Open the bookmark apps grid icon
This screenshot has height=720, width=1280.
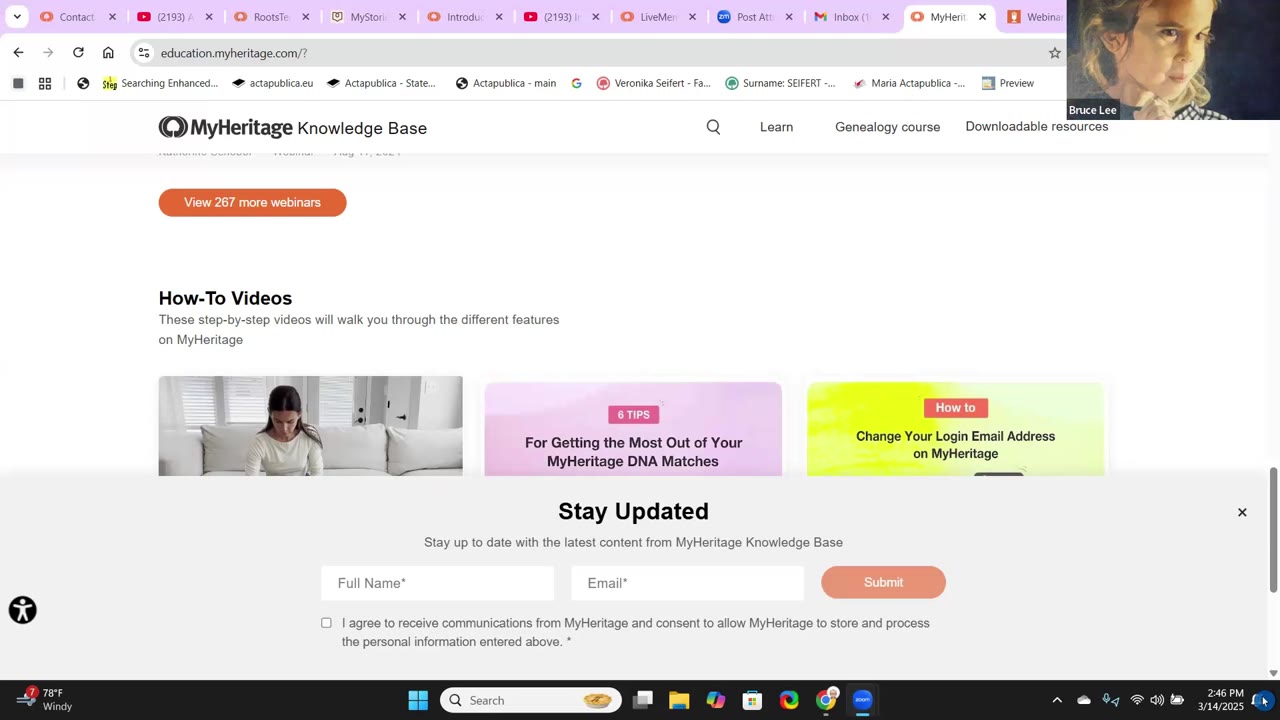(x=45, y=84)
